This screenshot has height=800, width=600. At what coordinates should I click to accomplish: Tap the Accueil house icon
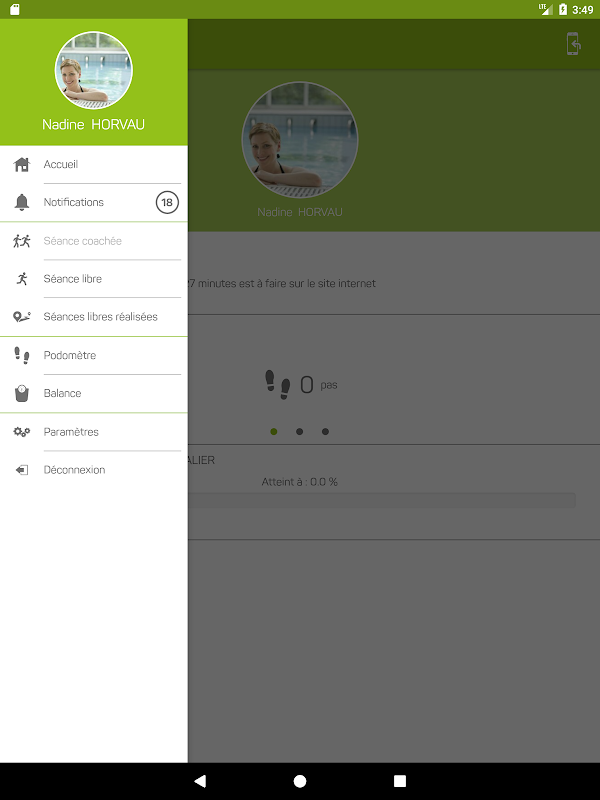coord(22,164)
